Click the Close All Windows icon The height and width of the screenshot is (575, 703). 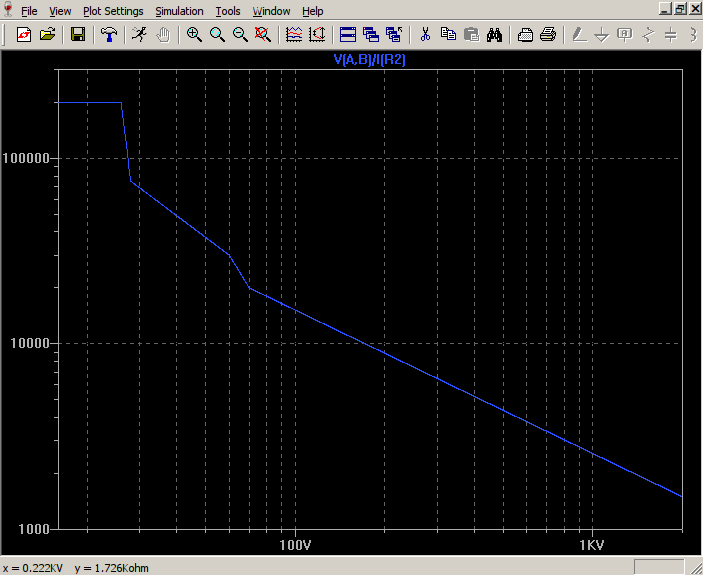click(395, 35)
